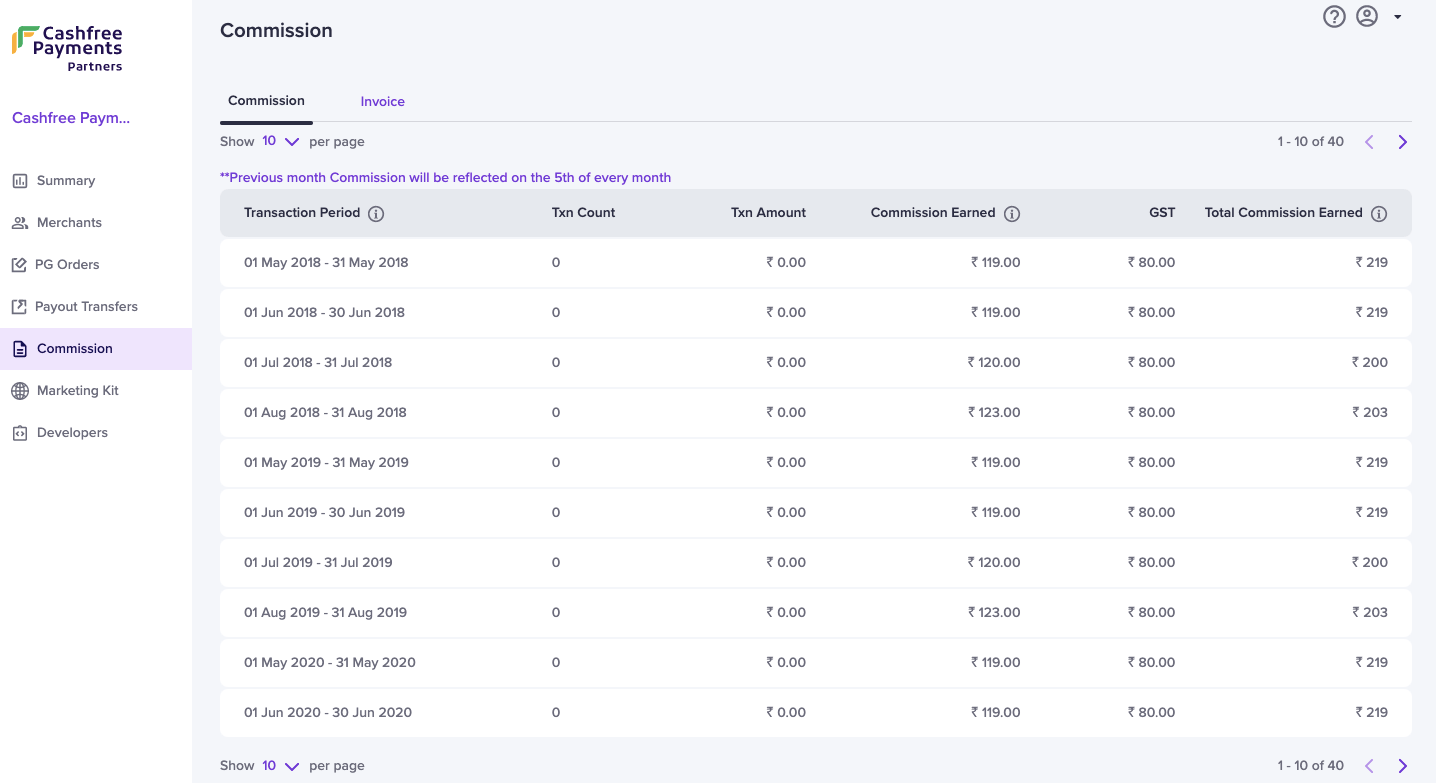The image size is (1436, 783).
Task: Select the 01 Jul 2018 commission row
Action: click(x=816, y=363)
